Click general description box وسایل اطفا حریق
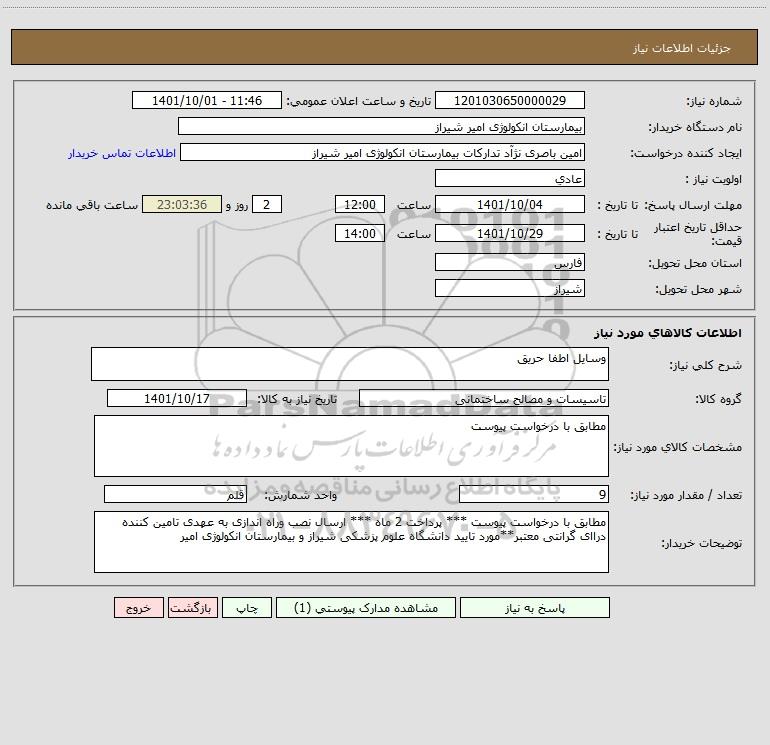This screenshot has height=745, width=770. click(x=350, y=364)
